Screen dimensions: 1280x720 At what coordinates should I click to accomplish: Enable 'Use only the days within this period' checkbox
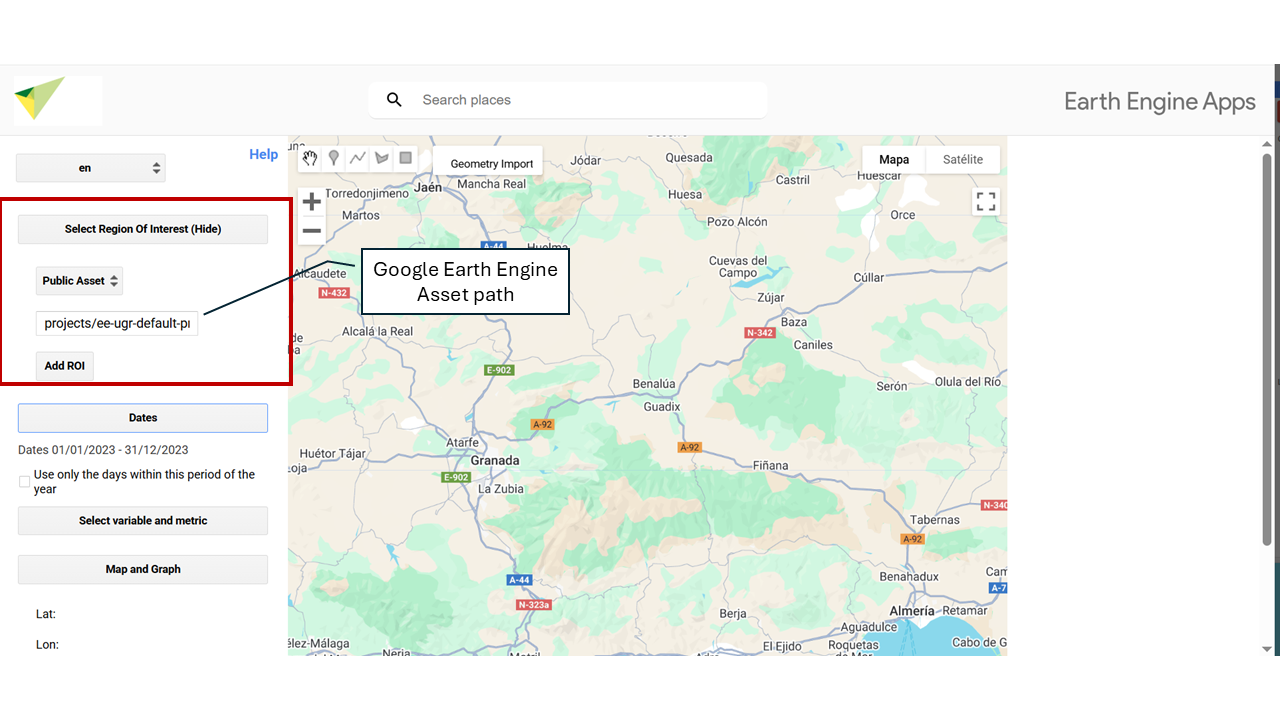click(24, 482)
